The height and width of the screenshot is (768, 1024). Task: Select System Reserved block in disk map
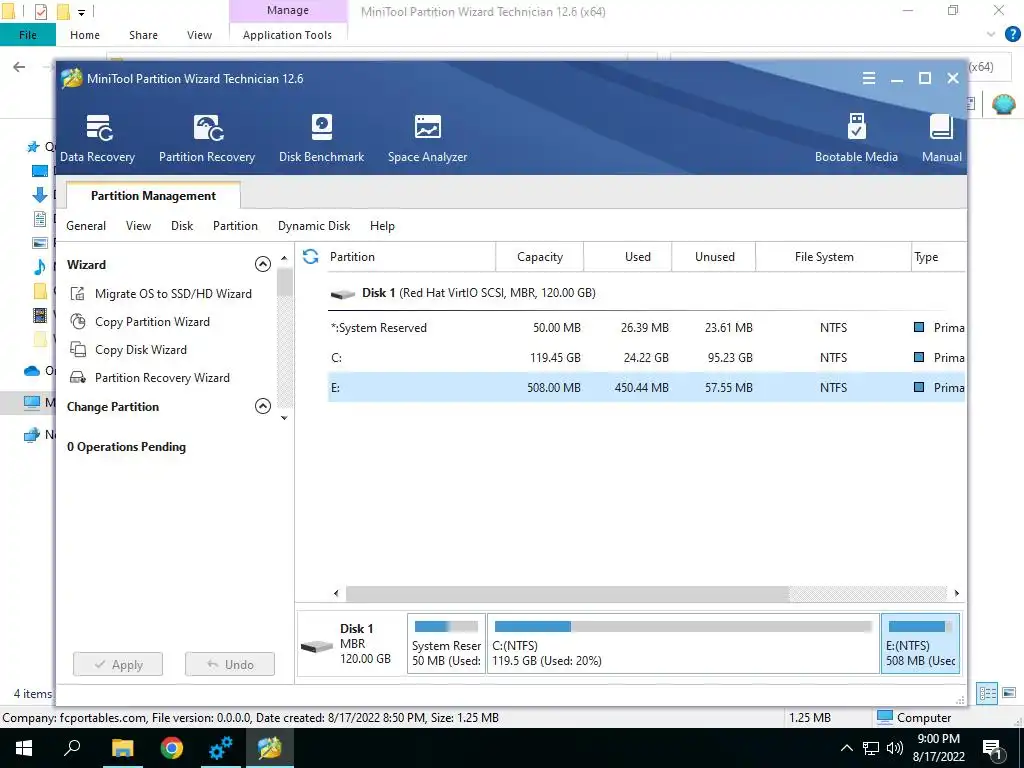tap(447, 644)
